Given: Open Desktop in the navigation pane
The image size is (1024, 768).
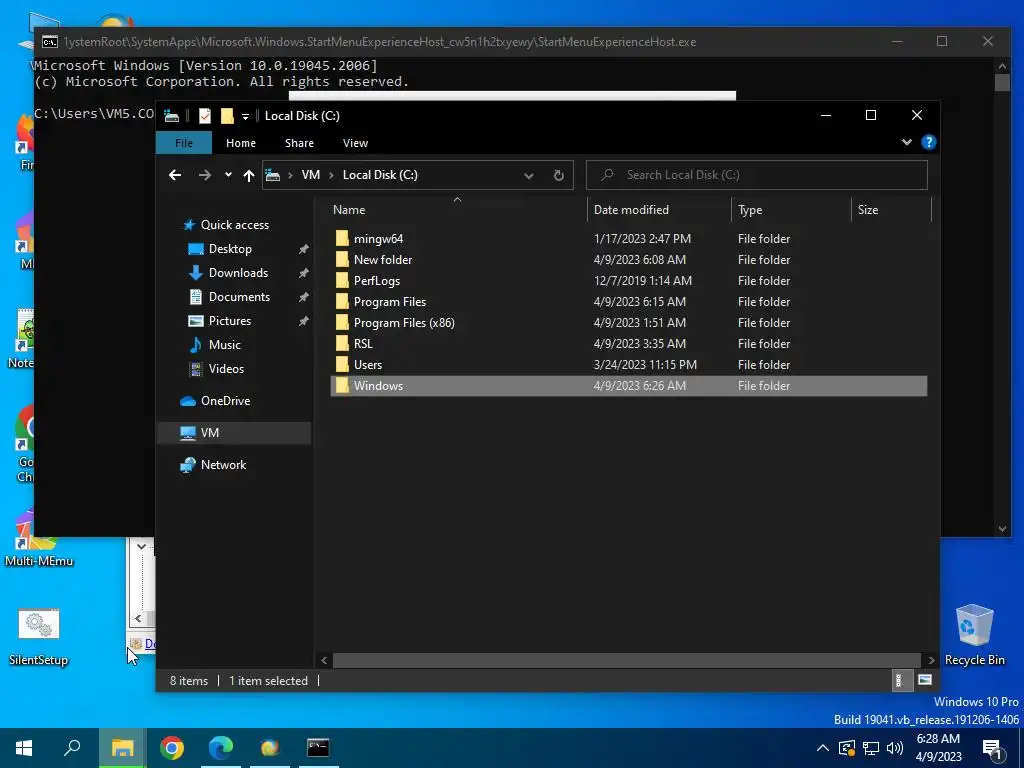Looking at the screenshot, I should [230, 249].
